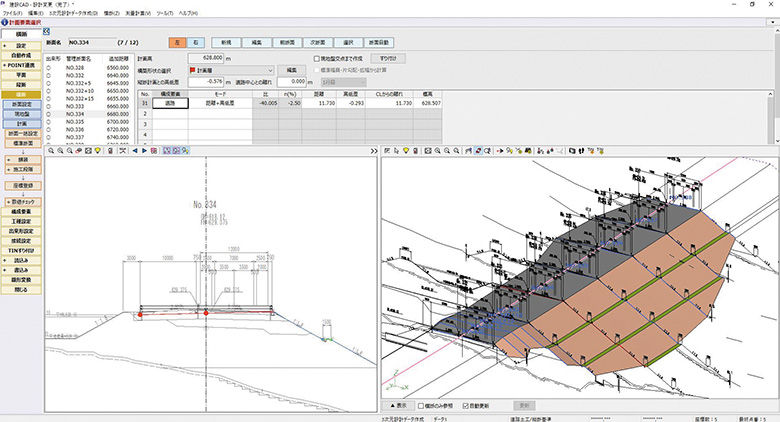Screen dimensions: 780x422
Task: Click the crossed-tools icon in cross-section toolbar
Action: pyautogui.click(x=122, y=151)
